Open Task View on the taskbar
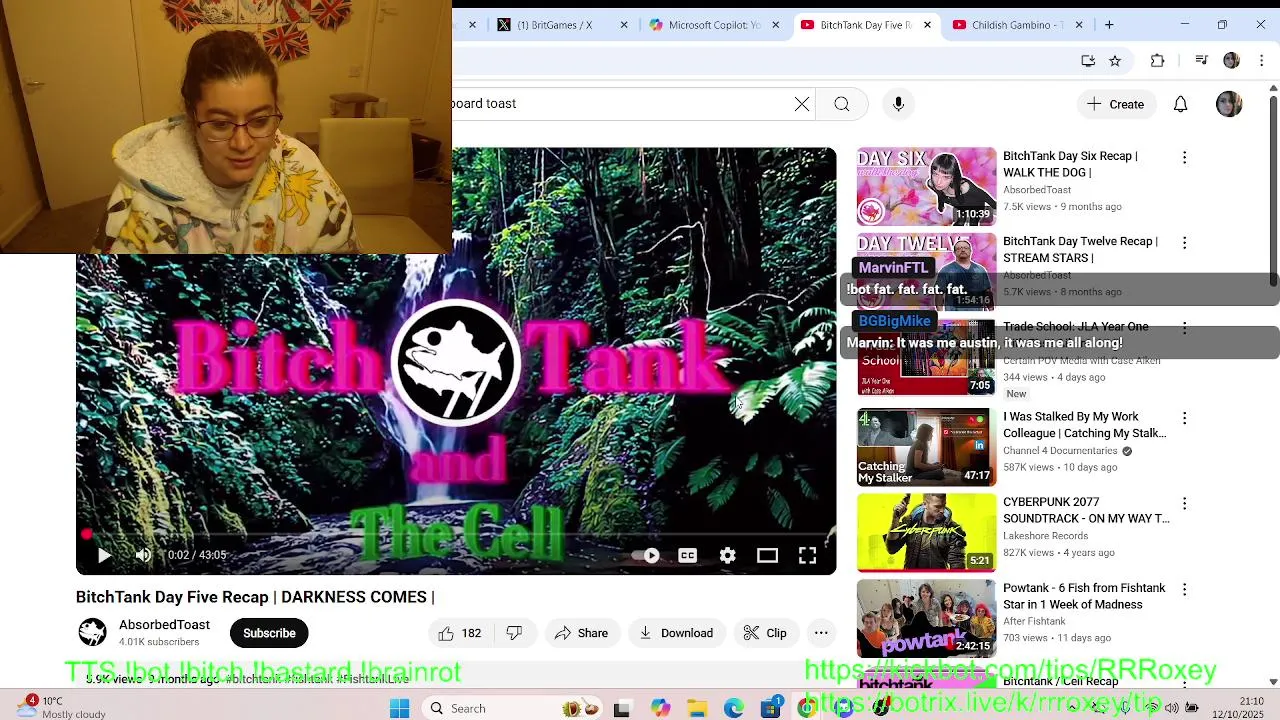Image resolution: width=1280 pixels, height=720 pixels. [621, 708]
